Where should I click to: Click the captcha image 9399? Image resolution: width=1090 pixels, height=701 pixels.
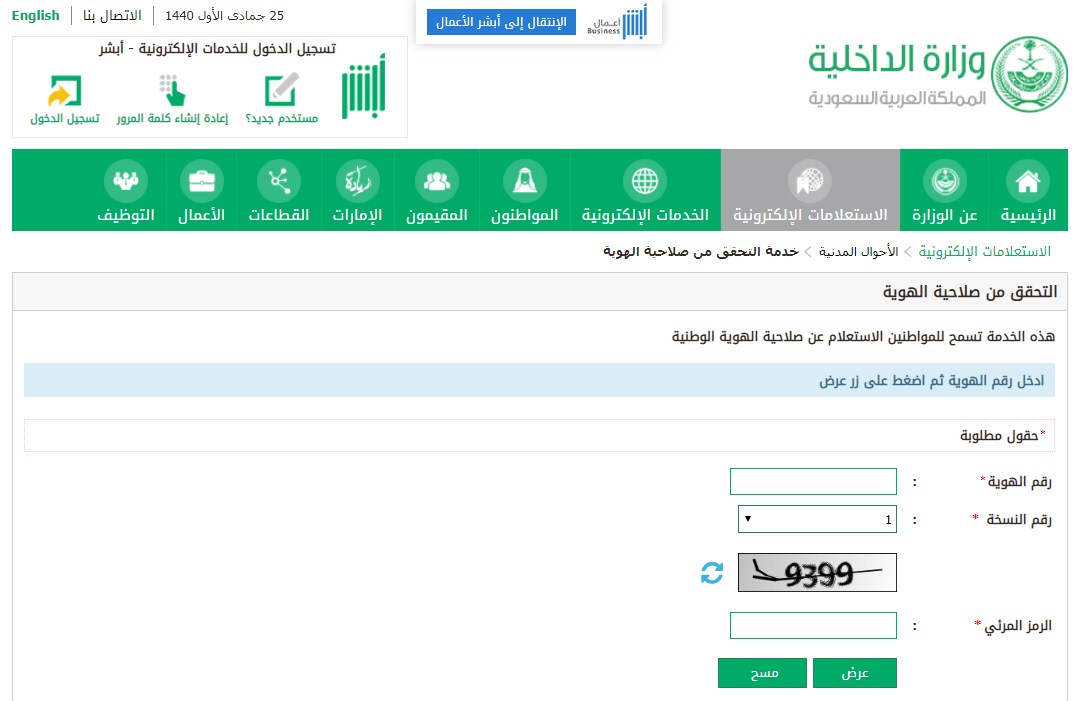click(817, 572)
